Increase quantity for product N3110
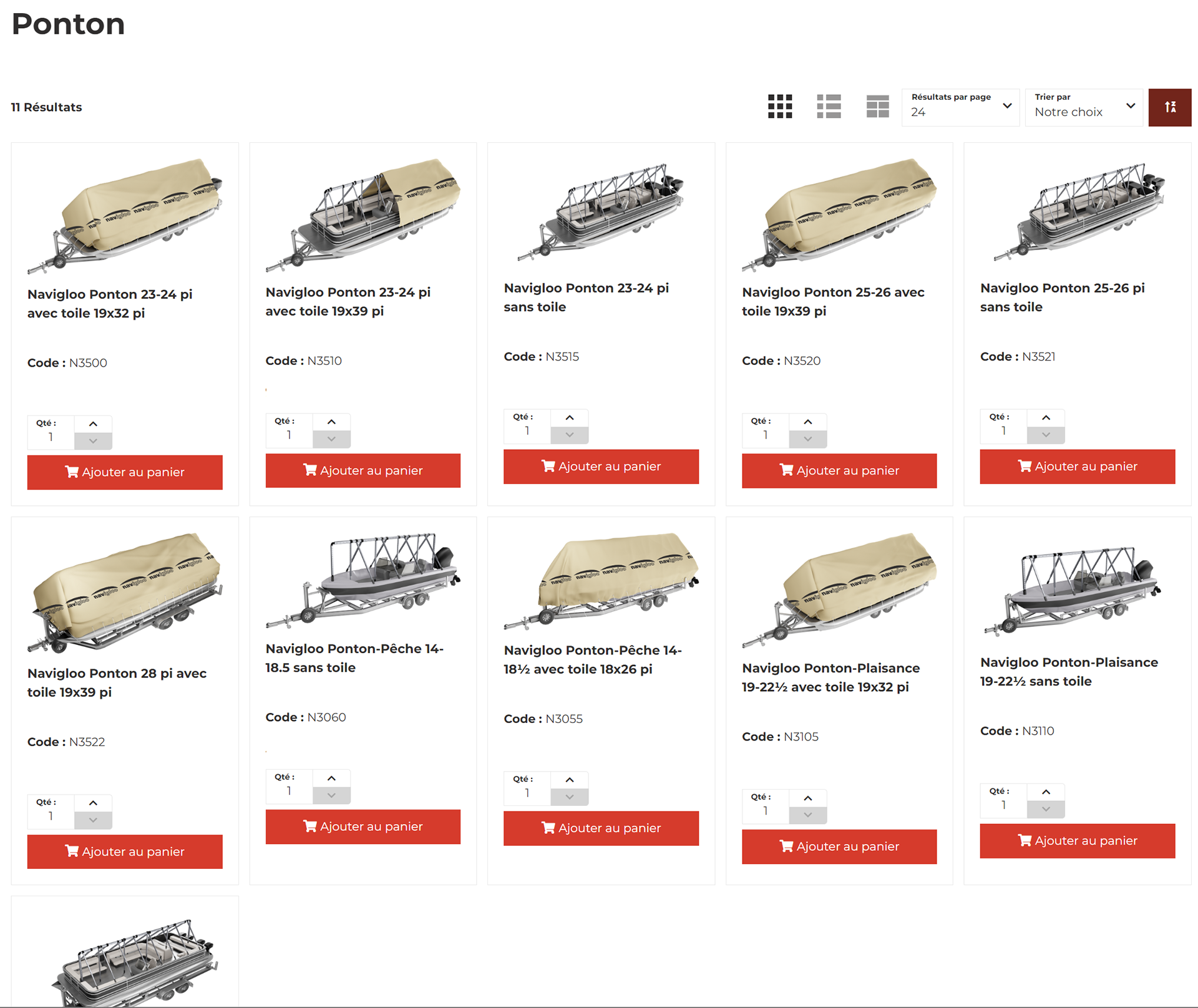This screenshot has height=1008, width=1198. 1046,792
